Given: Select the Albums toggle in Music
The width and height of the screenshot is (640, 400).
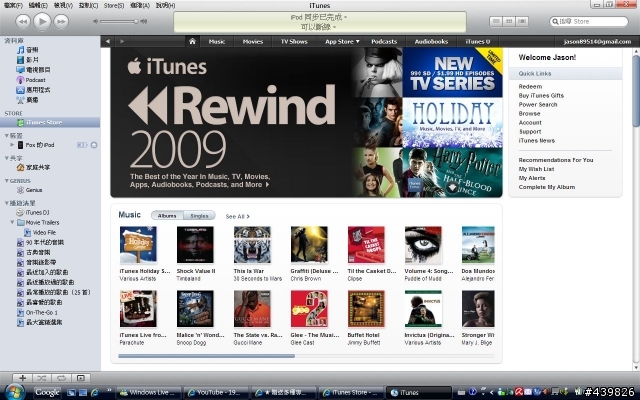Looking at the screenshot, I should (x=167, y=216).
